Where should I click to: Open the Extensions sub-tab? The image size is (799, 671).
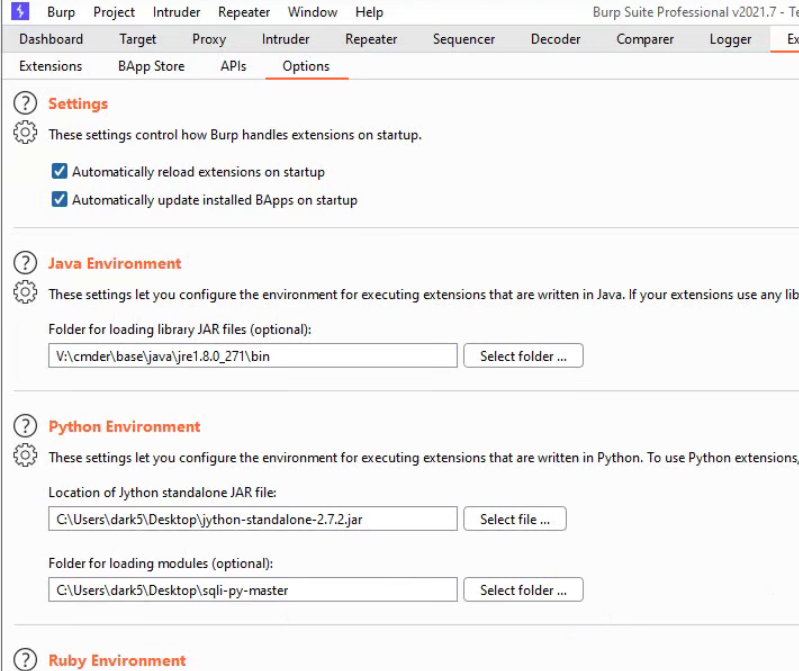click(50, 66)
